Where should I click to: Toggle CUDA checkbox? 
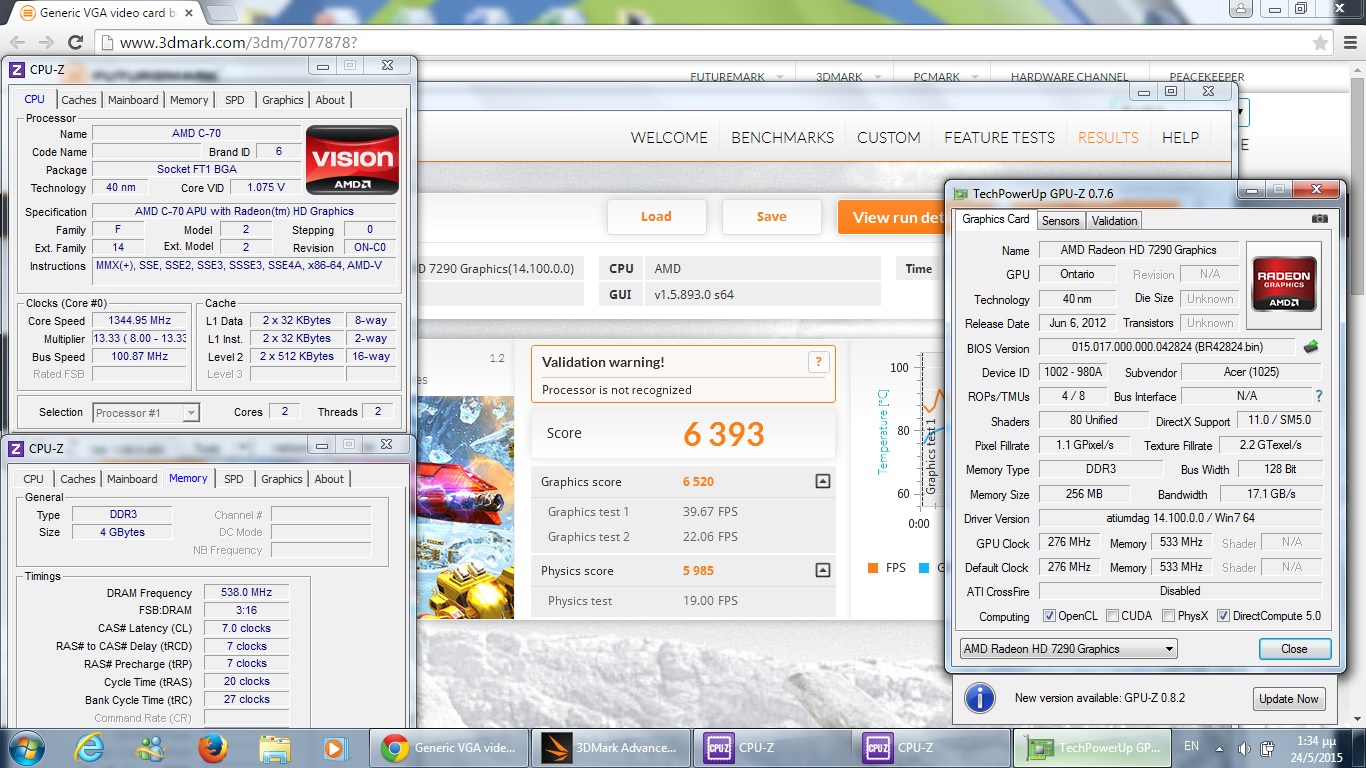[x=1112, y=616]
